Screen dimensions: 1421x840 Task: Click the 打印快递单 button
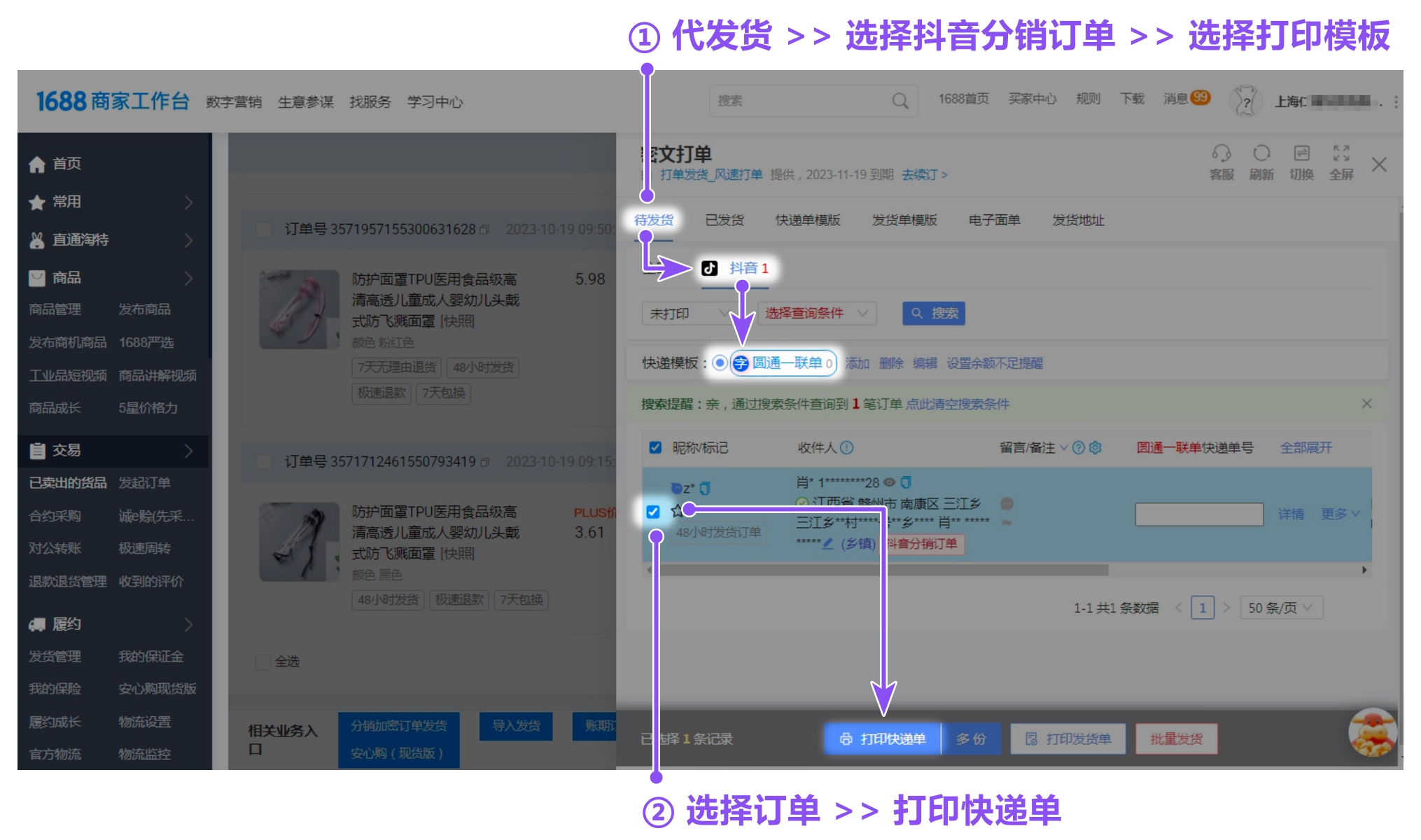click(x=882, y=739)
